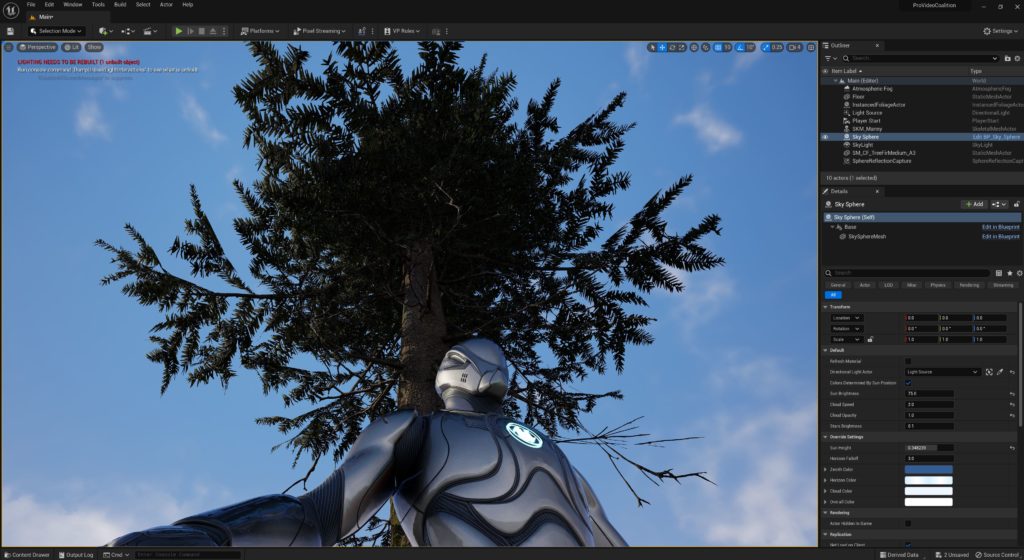The image size is (1024, 560).
Task: Open the File menu
Action: (31, 5)
